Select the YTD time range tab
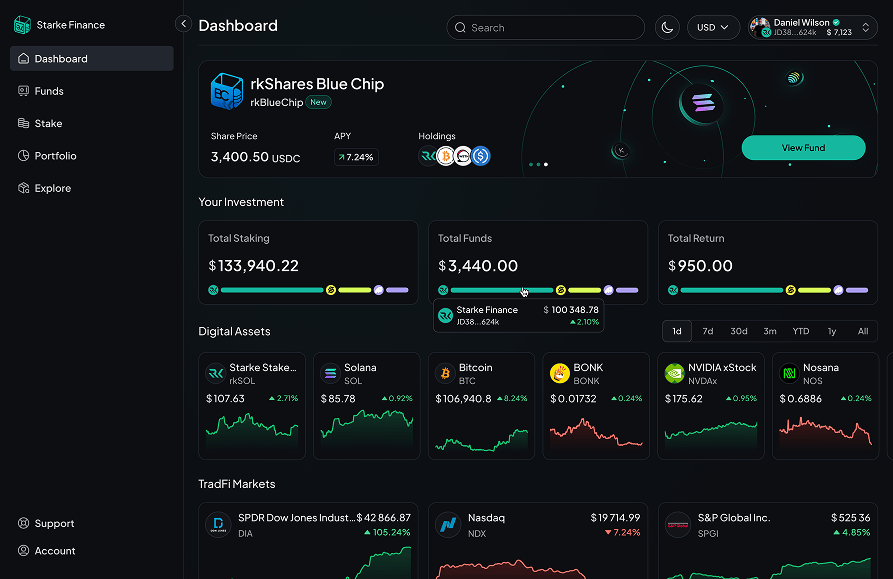893x579 pixels. click(x=801, y=331)
